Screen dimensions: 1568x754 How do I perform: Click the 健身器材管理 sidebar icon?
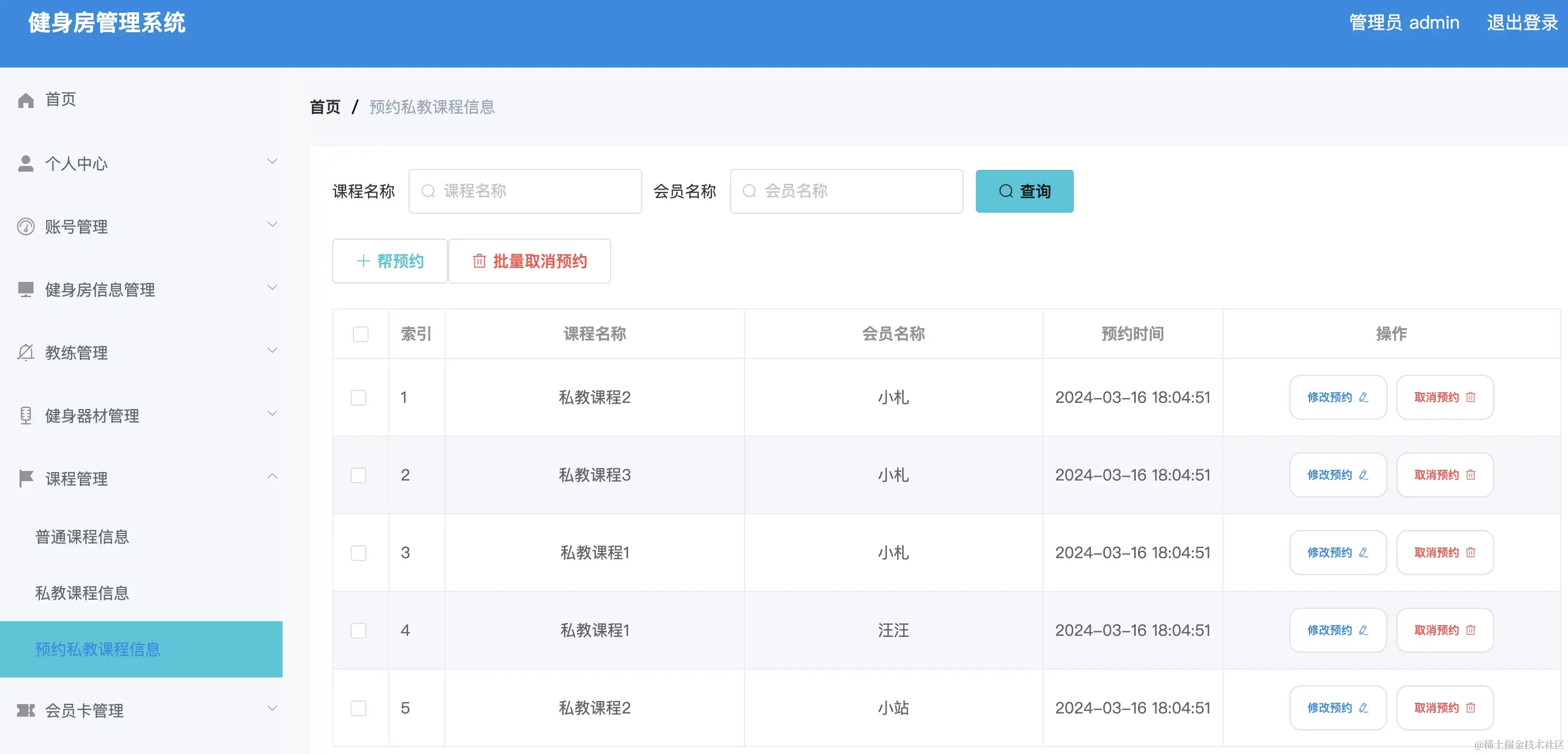[25, 416]
